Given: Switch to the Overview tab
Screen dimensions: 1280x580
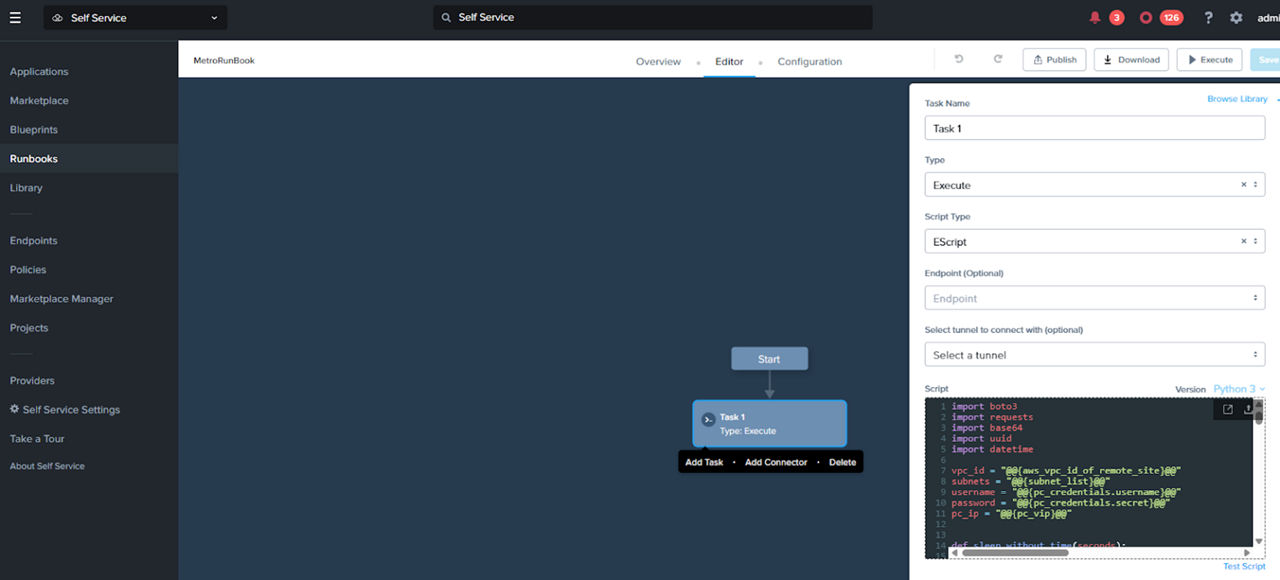Looking at the screenshot, I should pyautogui.click(x=658, y=62).
